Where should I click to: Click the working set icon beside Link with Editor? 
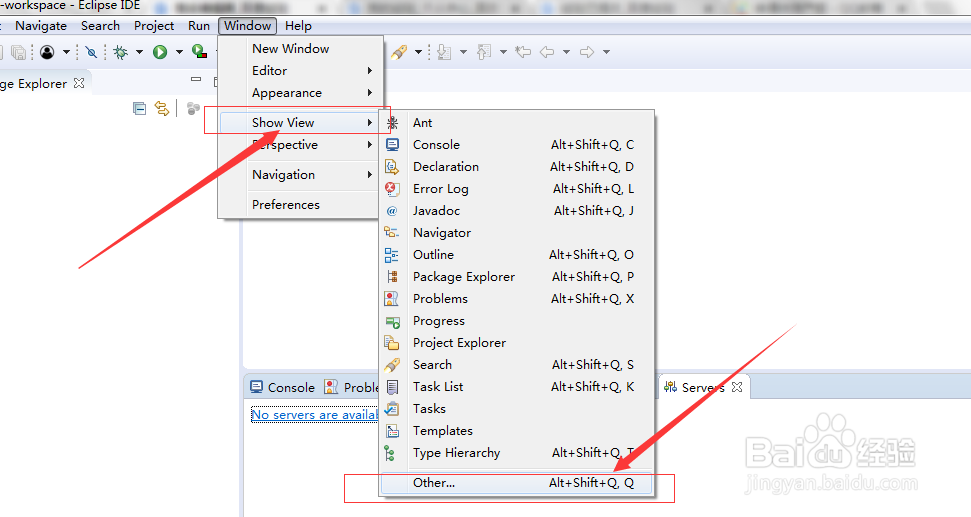[x=193, y=109]
